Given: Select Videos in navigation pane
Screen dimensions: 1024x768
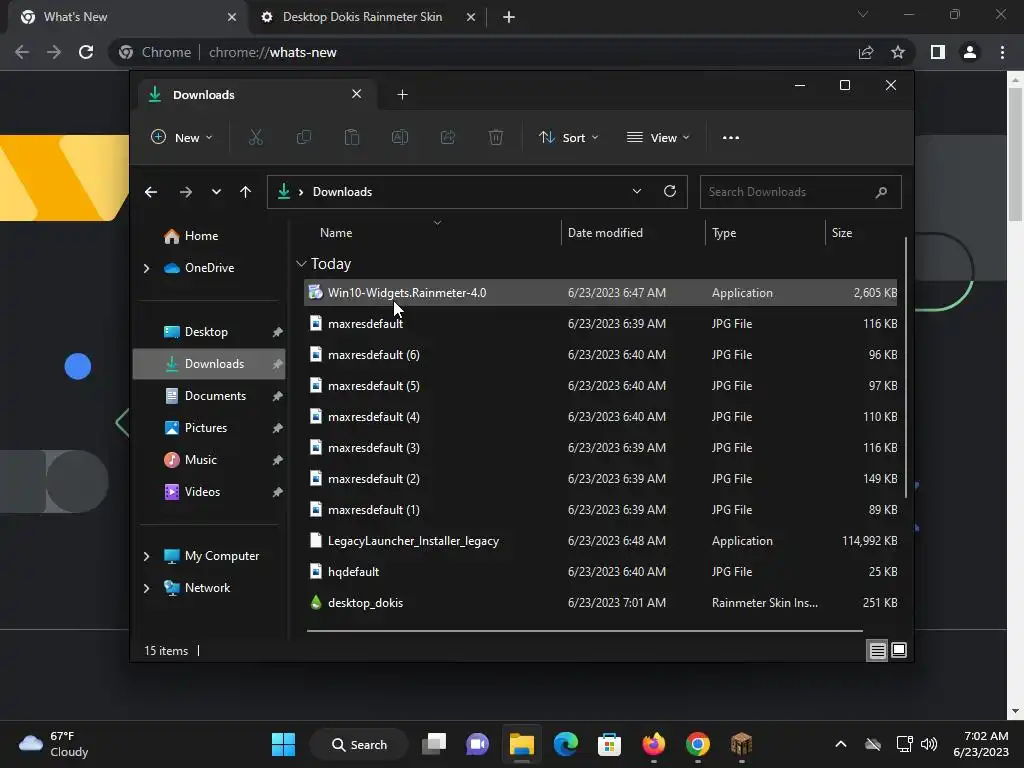Looking at the screenshot, I should (x=210, y=492).
